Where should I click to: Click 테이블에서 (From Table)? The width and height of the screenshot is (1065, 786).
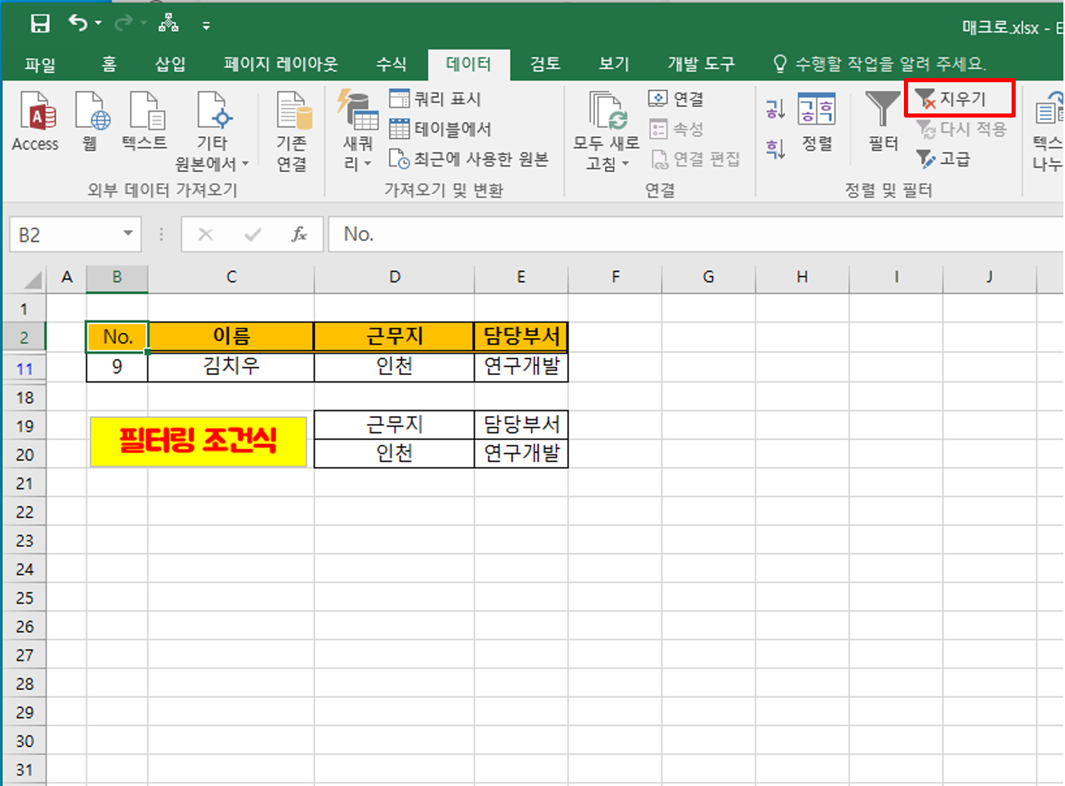coord(440,129)
